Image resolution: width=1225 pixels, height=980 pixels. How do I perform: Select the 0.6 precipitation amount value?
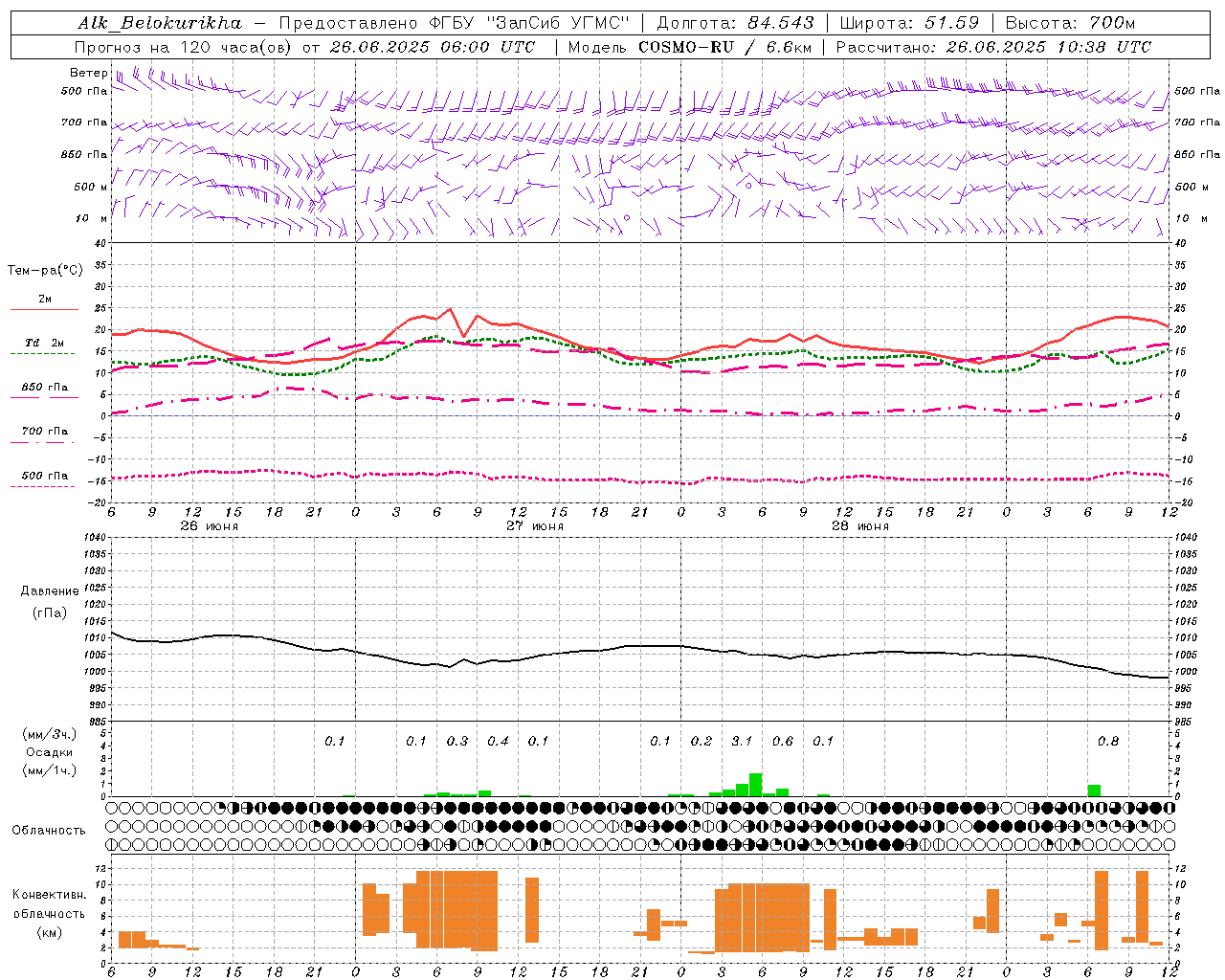pos(783,741)
